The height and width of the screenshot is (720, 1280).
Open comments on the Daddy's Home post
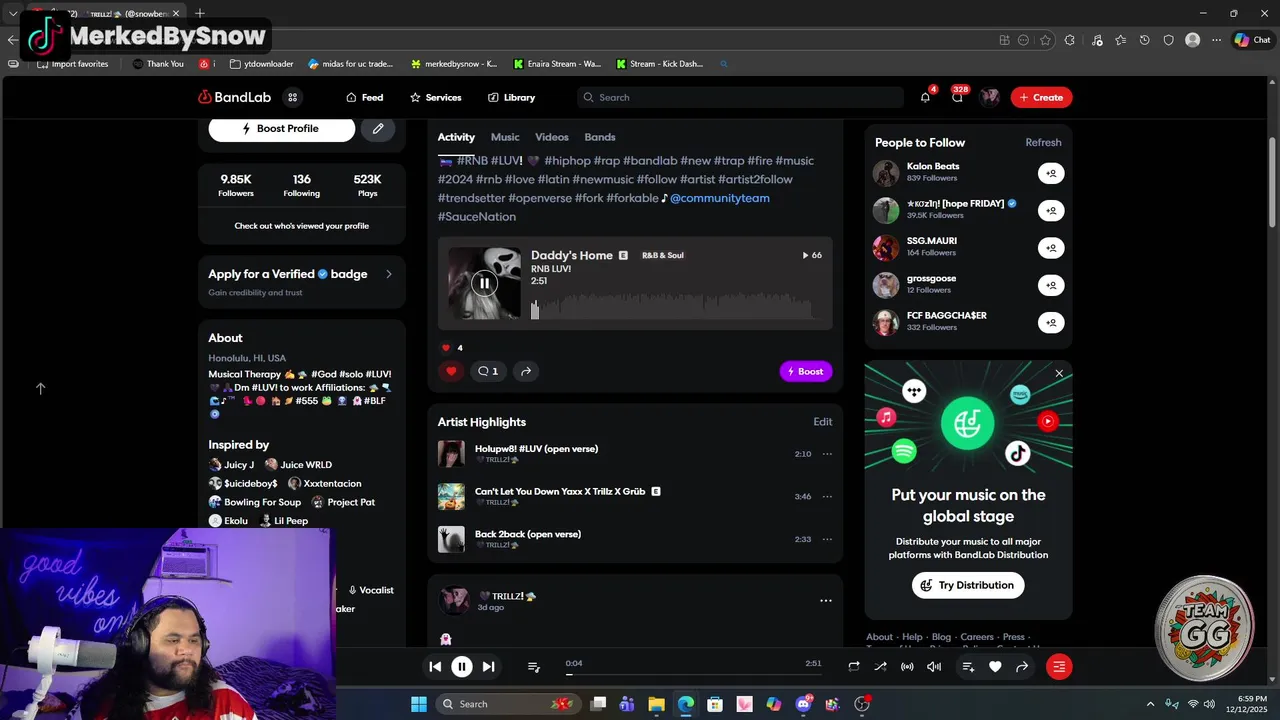coord(488,371)
